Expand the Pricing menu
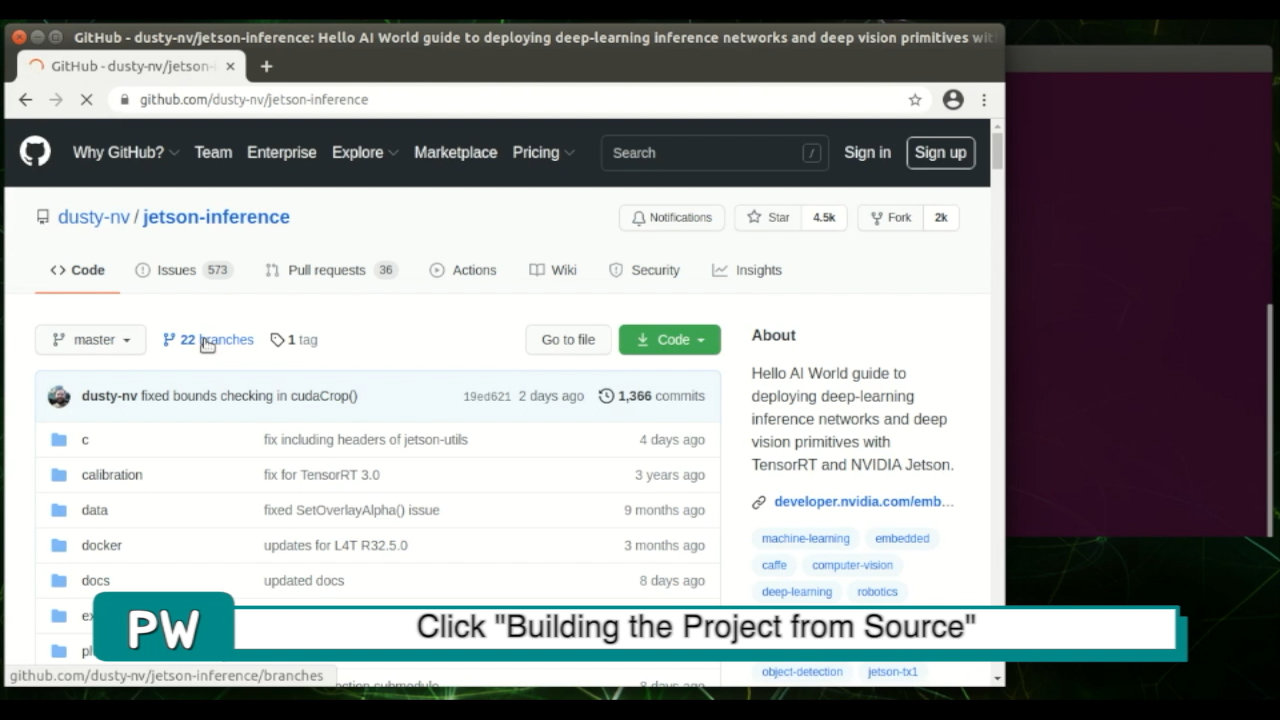Viewport: 1280px width, 720px height. coord(544,152)
